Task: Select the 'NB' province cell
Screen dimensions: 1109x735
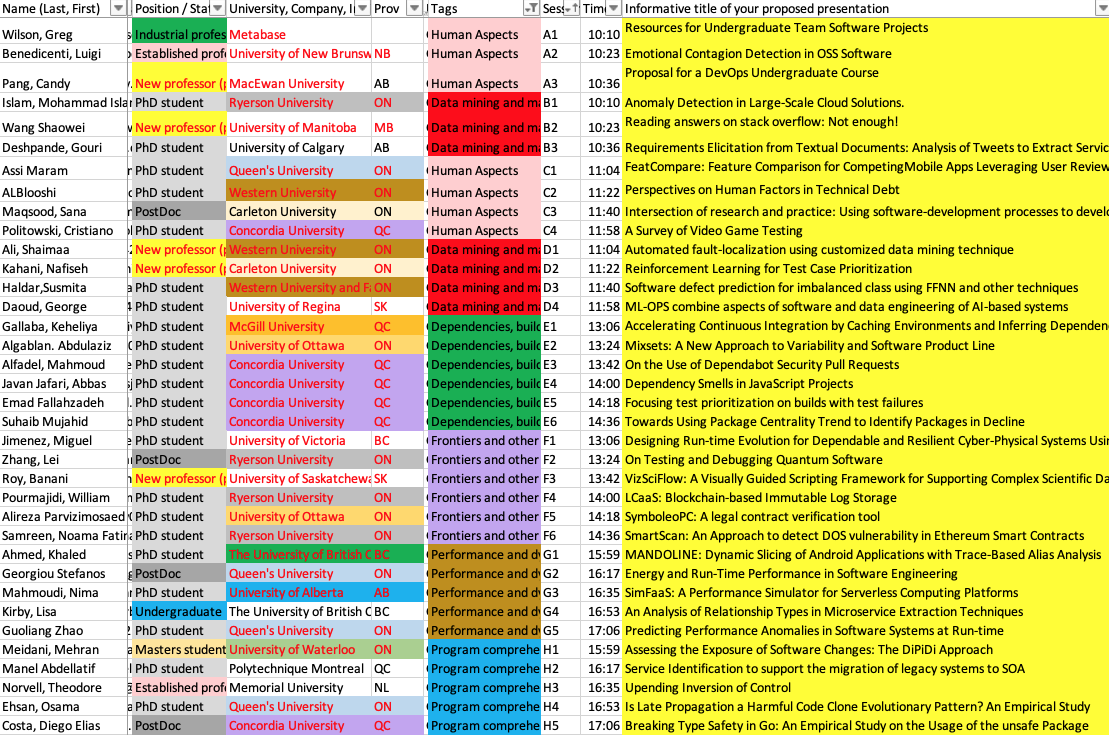Action: (397, 54)
